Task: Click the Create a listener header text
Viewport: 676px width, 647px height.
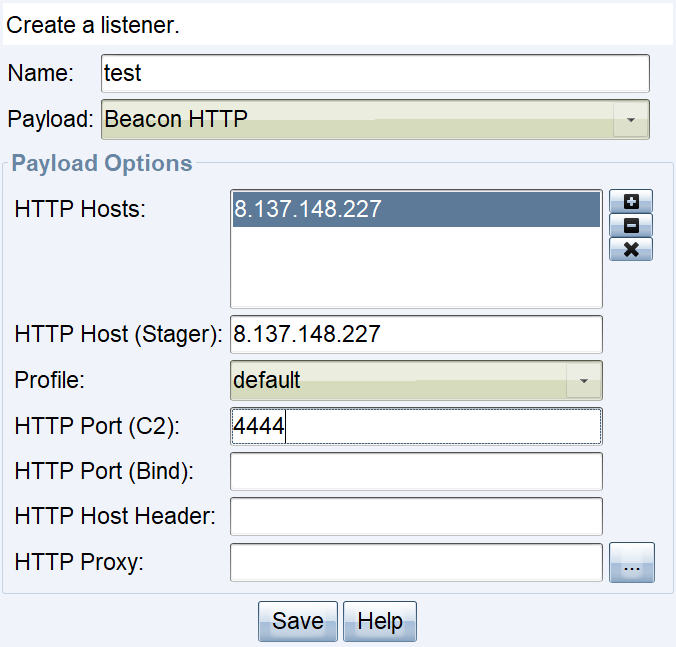Action: click(x=93, y=26)
